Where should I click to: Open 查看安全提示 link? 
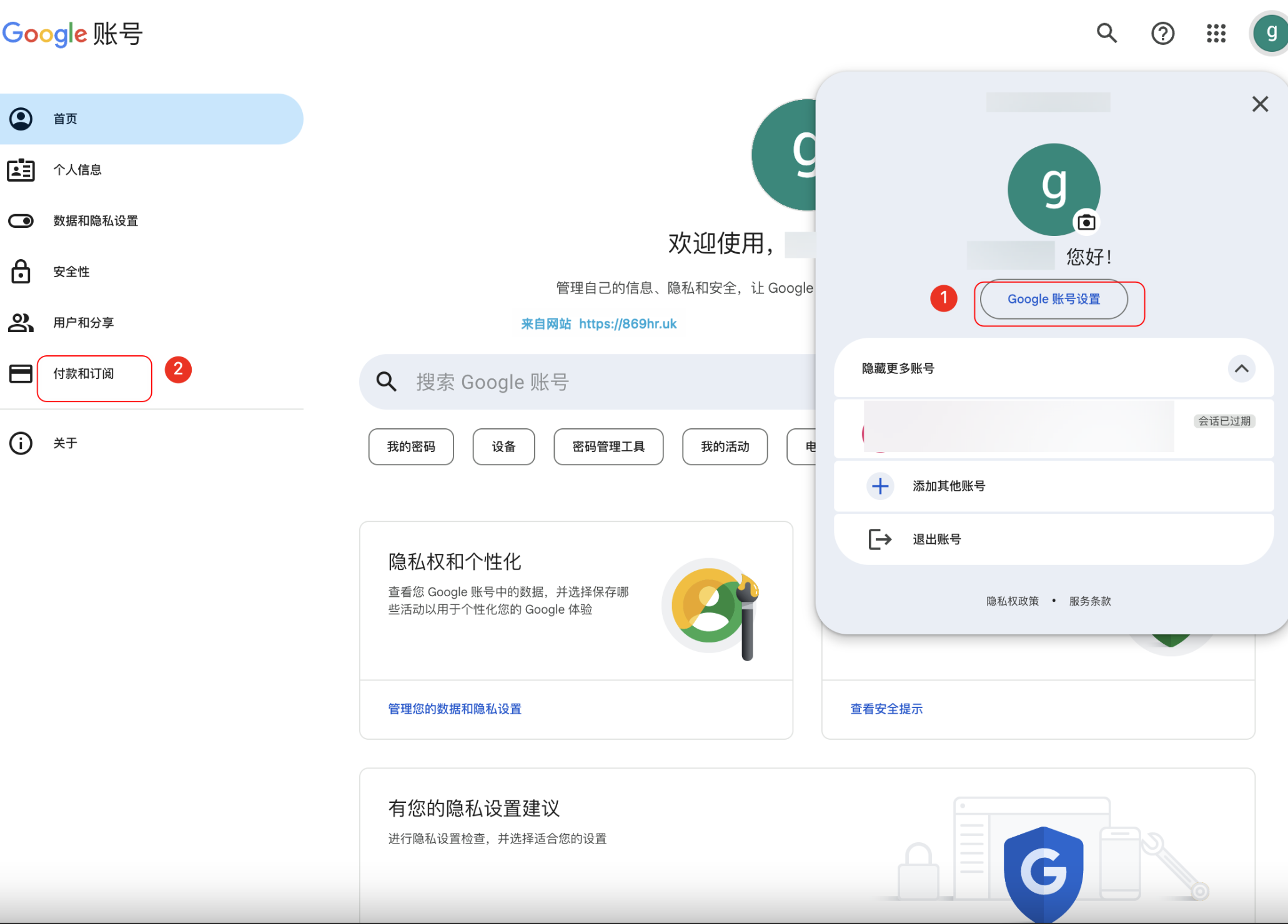click(x=886, y=709)
